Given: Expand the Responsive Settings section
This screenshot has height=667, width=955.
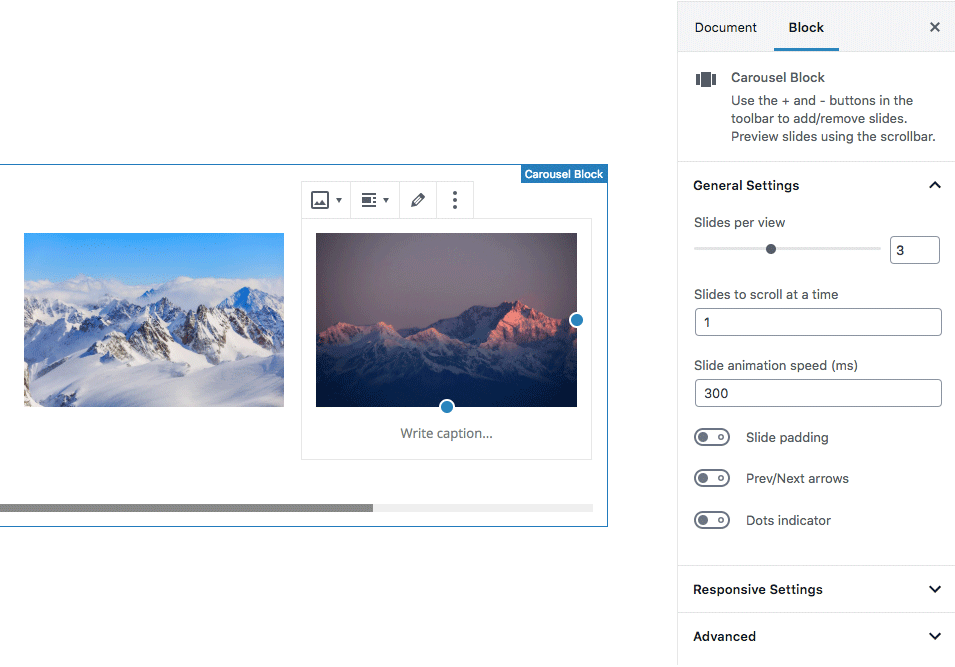Looking at the screenshot, I should [x=934, y=589].
